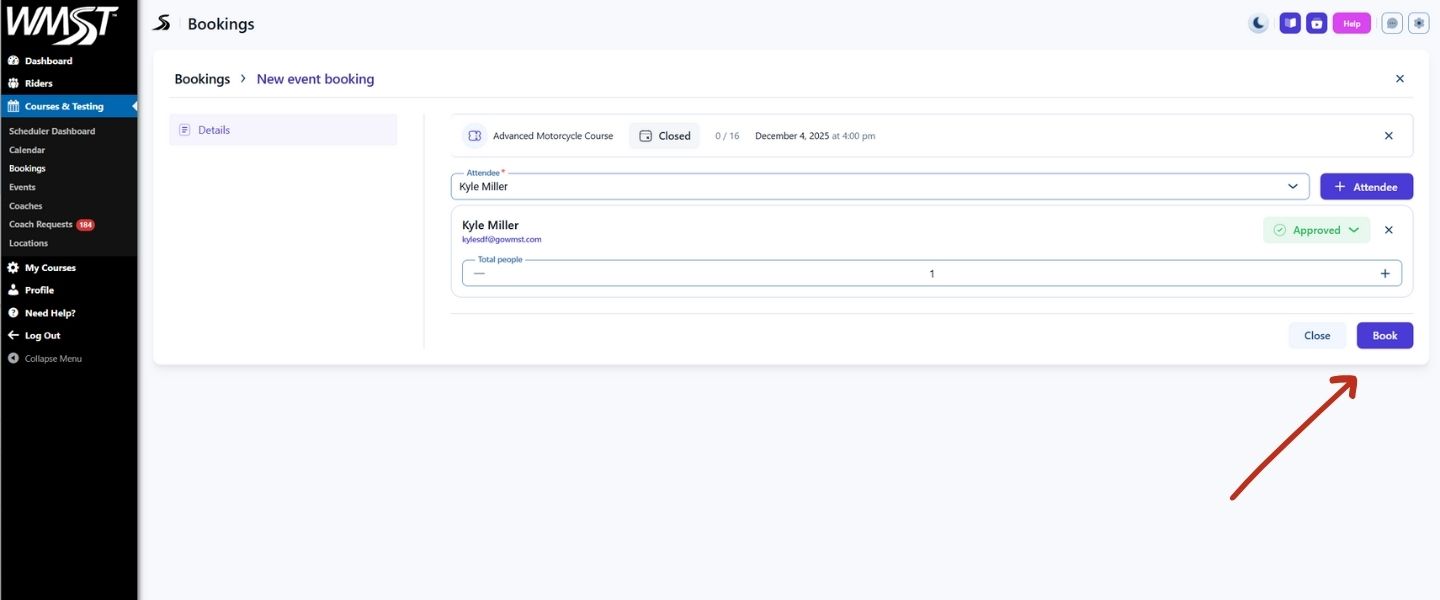Remove the Advanced Motorcycle Course event
1440x600 pixels.
coord(1388,136)
